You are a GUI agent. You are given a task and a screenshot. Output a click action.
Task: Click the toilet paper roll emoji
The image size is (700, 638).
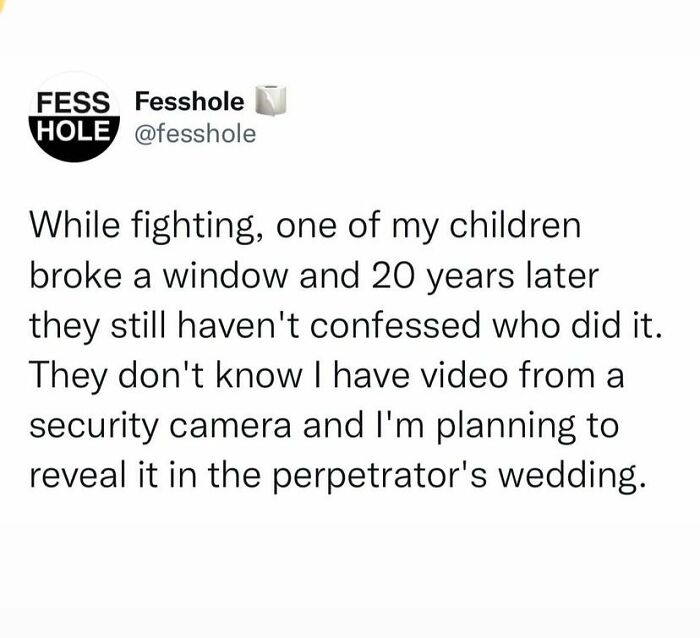(272, 101)
